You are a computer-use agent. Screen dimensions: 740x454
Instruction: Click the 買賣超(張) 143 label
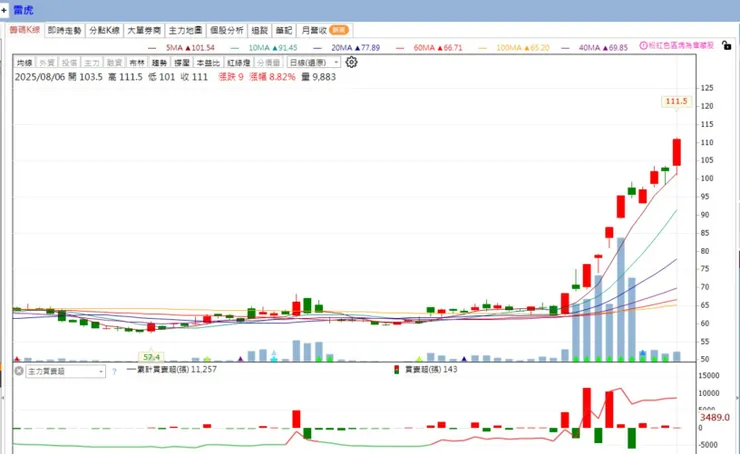pyautogui.click(x=431, y=370)
